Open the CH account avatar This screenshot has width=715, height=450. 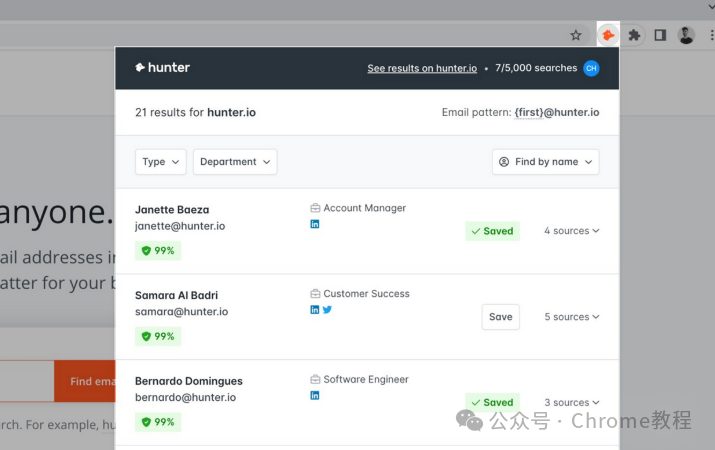tap(591, 68)
